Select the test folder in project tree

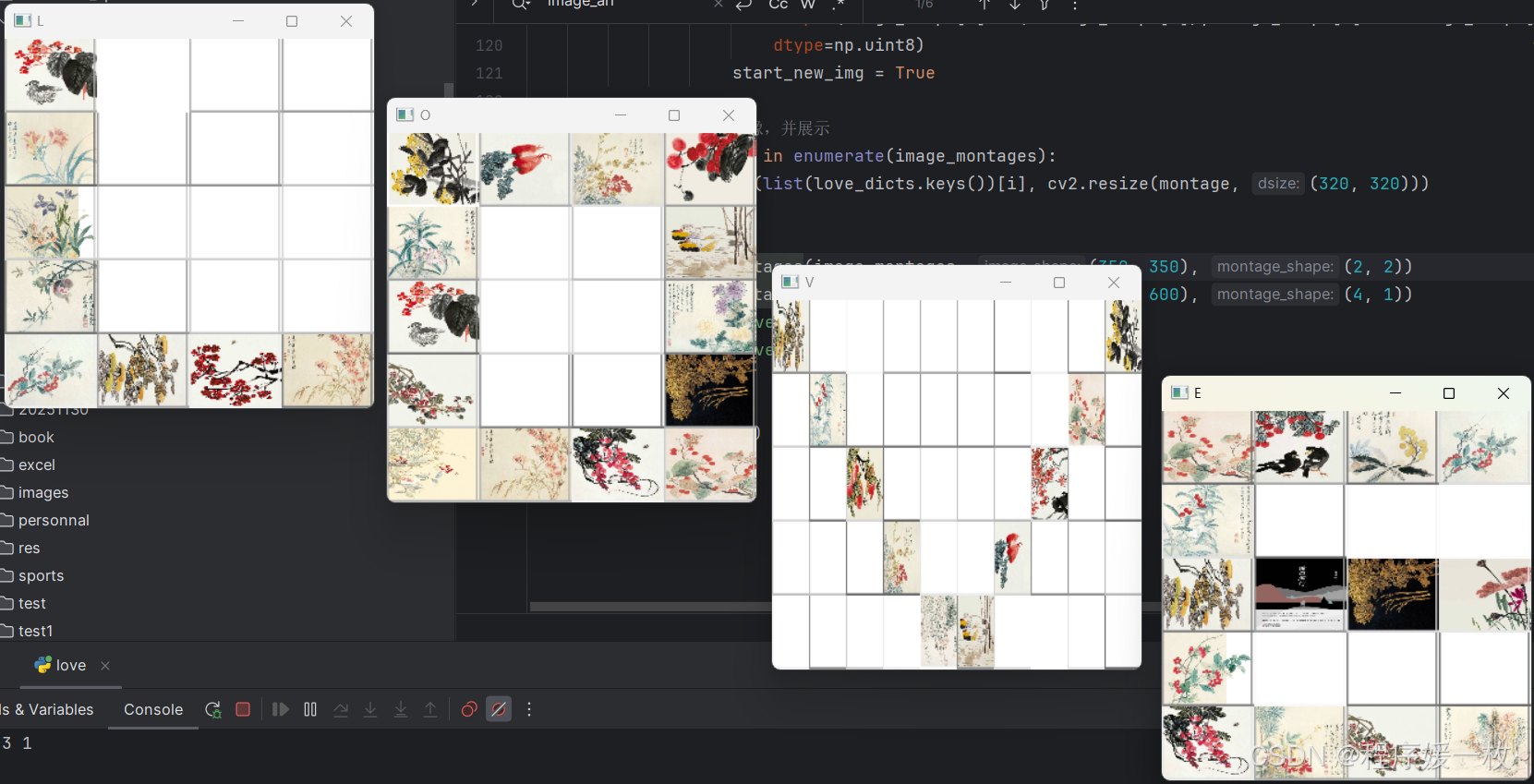tap(32, 603)
